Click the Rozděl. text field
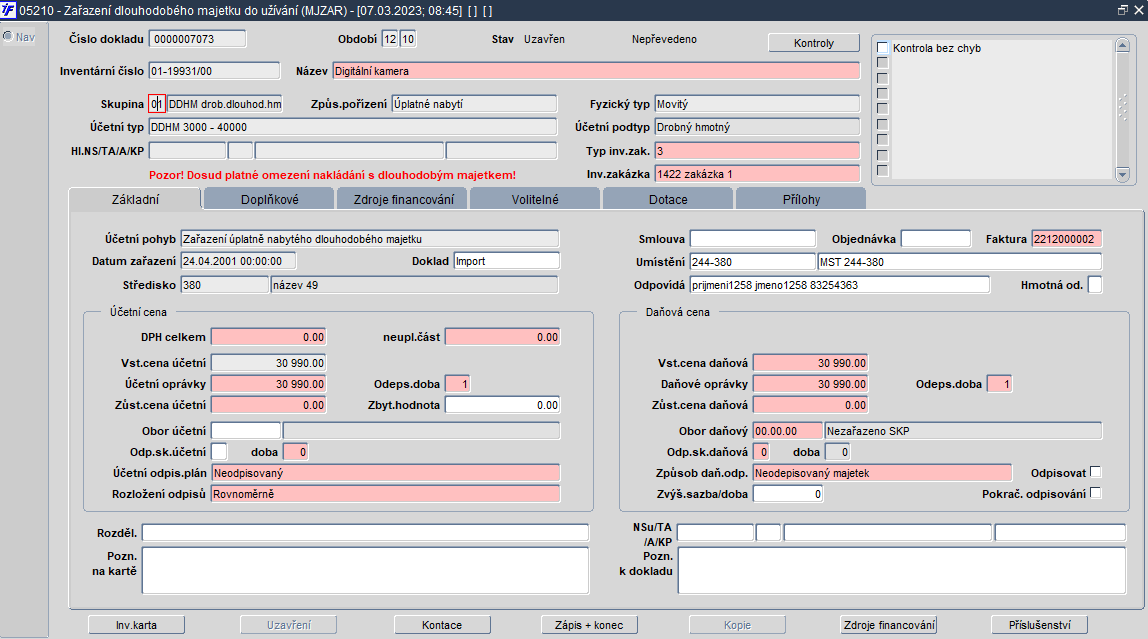The height and width of the screenshot is (639, 1148). pyautogui.click(x=365, y=532)
